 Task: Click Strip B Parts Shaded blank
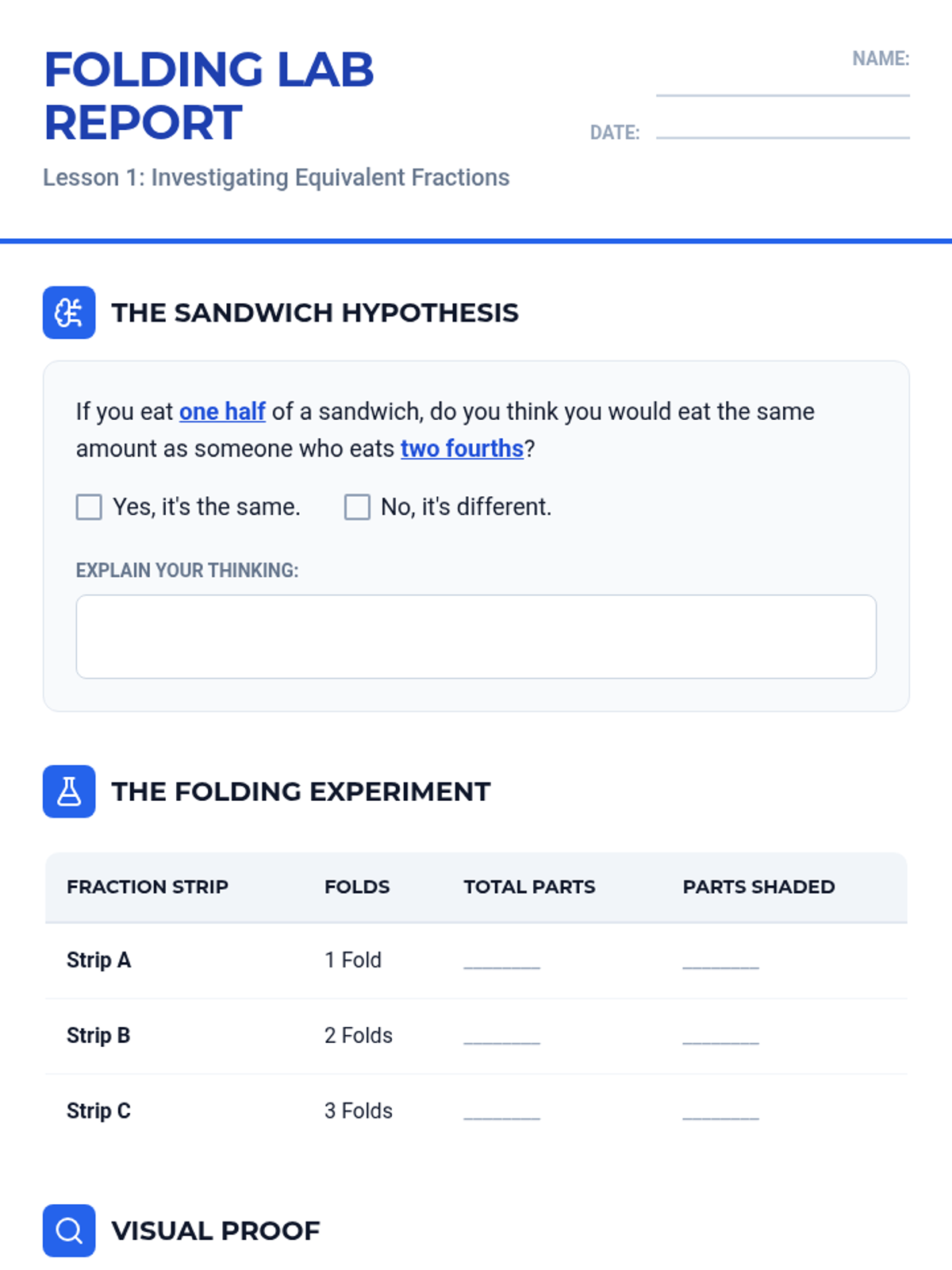(x=720, y=1037)
